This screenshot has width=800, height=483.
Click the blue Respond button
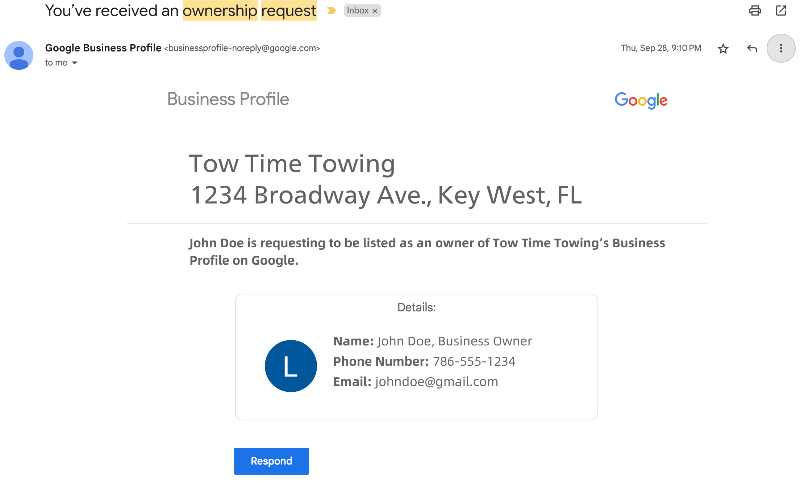(x=271, y=461)
